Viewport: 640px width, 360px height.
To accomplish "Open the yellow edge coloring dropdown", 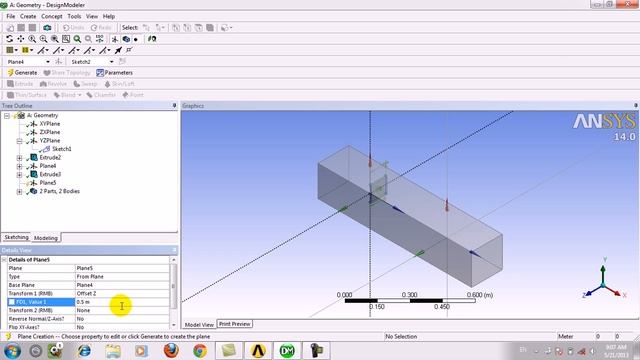I will click(x=27, y=50).
